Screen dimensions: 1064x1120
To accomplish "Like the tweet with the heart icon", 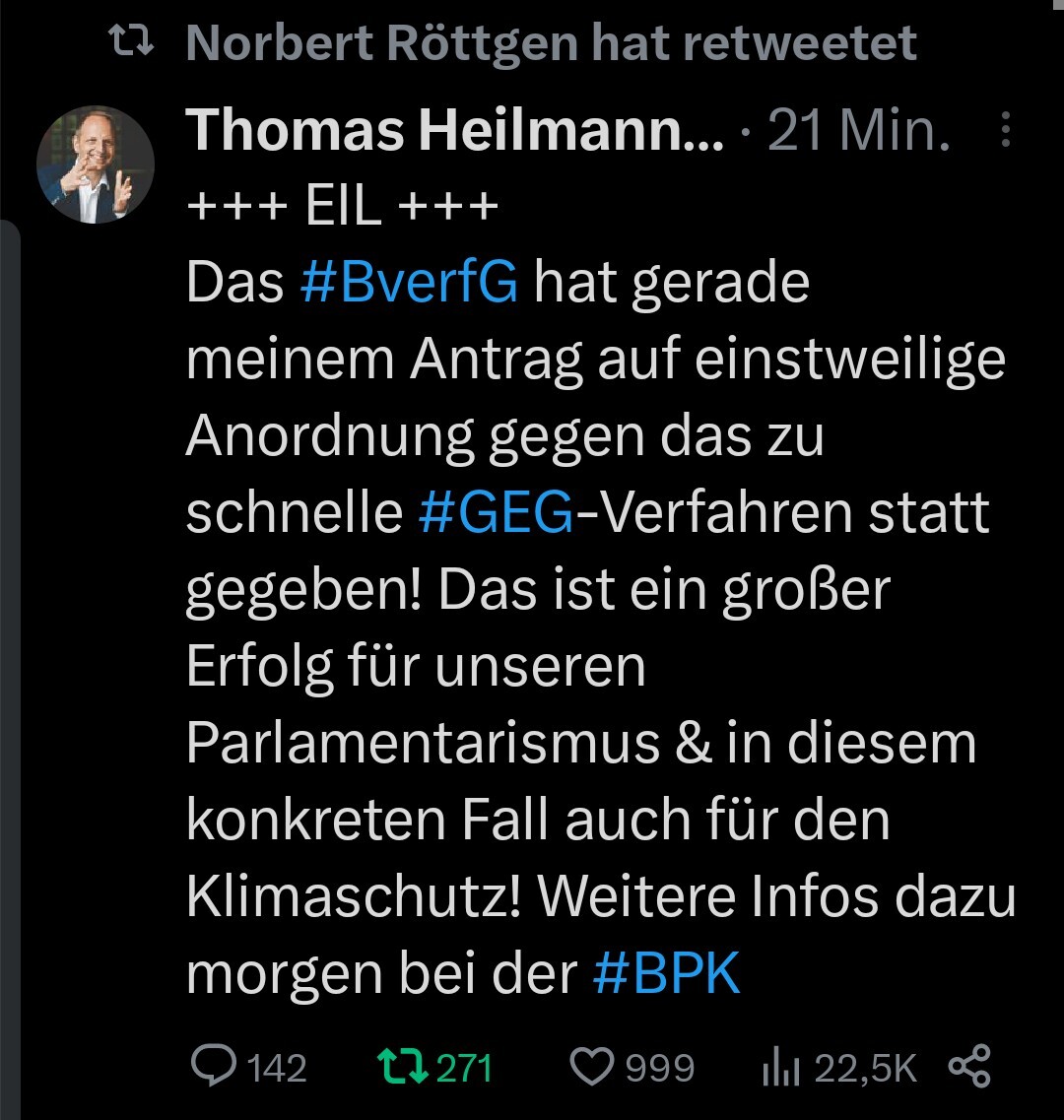I will tap(592, 1067).
